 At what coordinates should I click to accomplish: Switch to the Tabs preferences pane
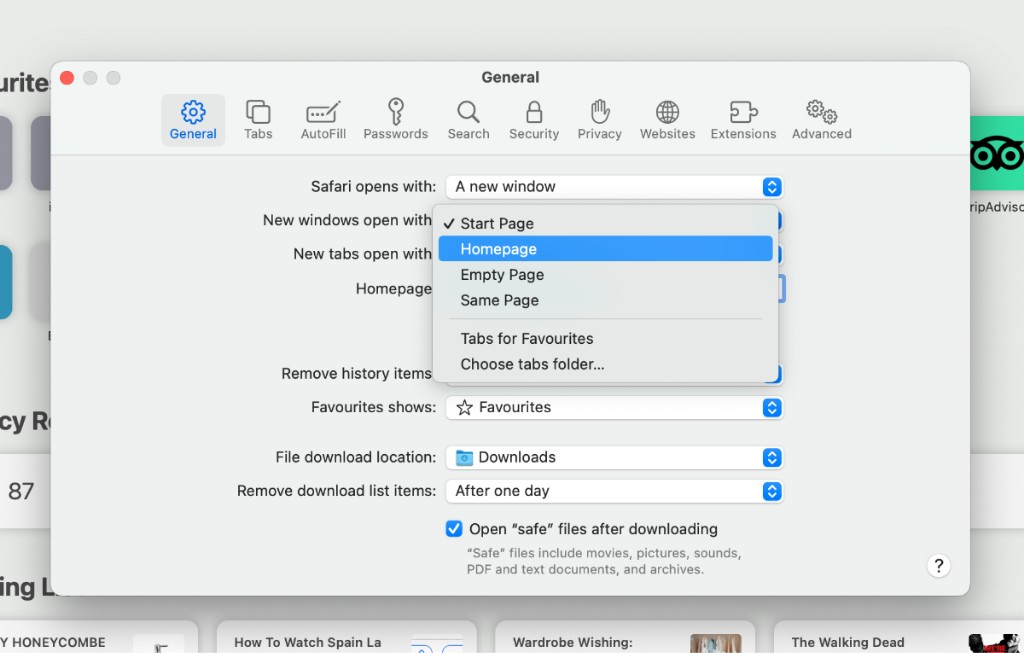click(258, 120)
